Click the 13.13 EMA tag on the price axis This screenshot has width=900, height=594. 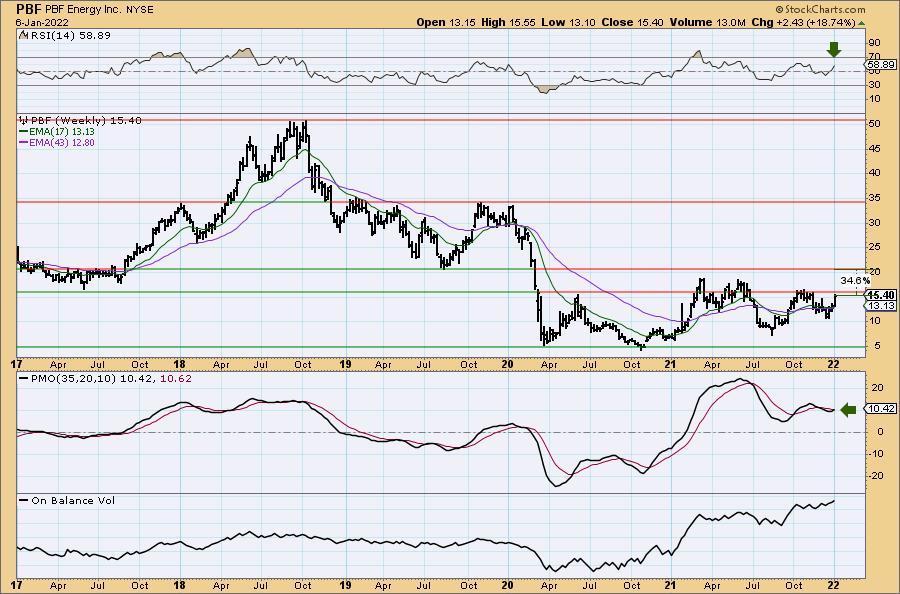pyautogui.click(x=882, y=306)
